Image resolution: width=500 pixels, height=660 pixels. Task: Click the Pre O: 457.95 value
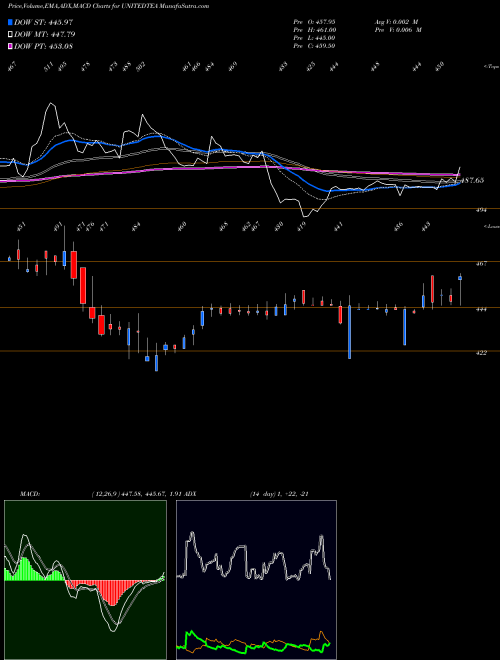click(314, 22)
